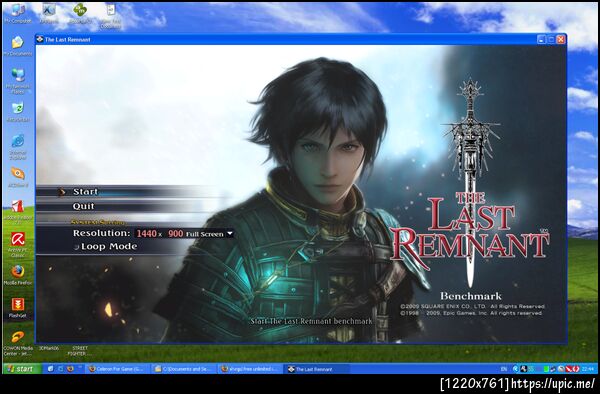Open the Windows Start menu
Viewport: 600px width, 394px height.
22,369
